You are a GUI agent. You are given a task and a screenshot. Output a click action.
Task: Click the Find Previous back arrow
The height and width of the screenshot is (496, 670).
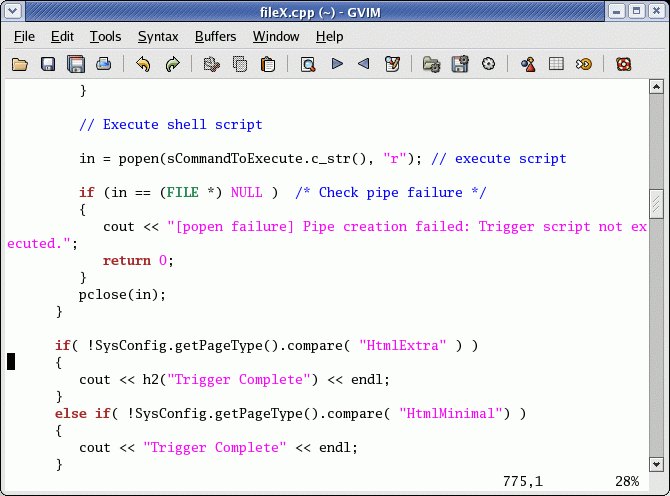[x=364, y=64]
